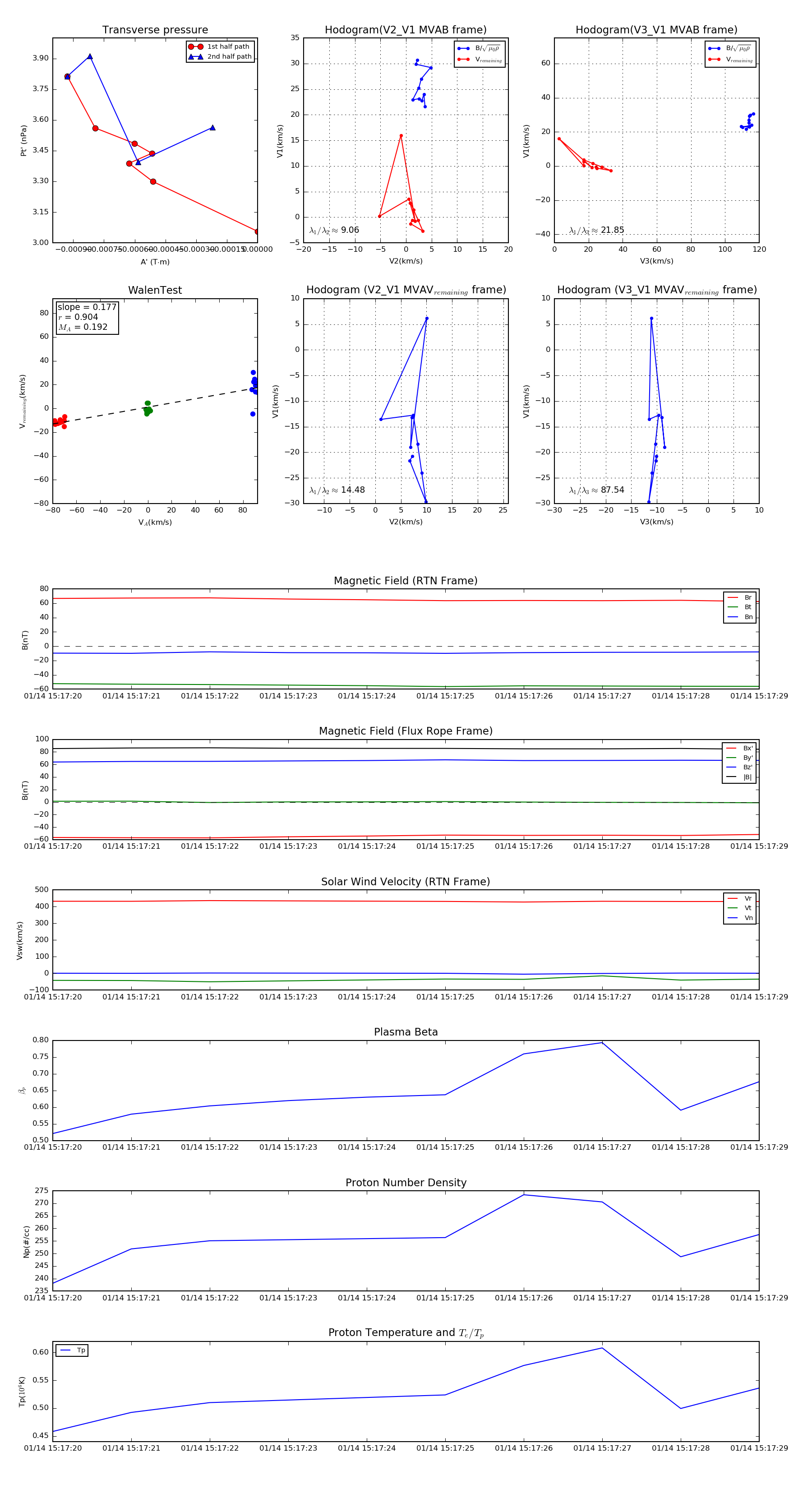Click the eigenvalue ratio label "≈ 21.85"
The image size is (812, 1489).
(x=596, y=230)
